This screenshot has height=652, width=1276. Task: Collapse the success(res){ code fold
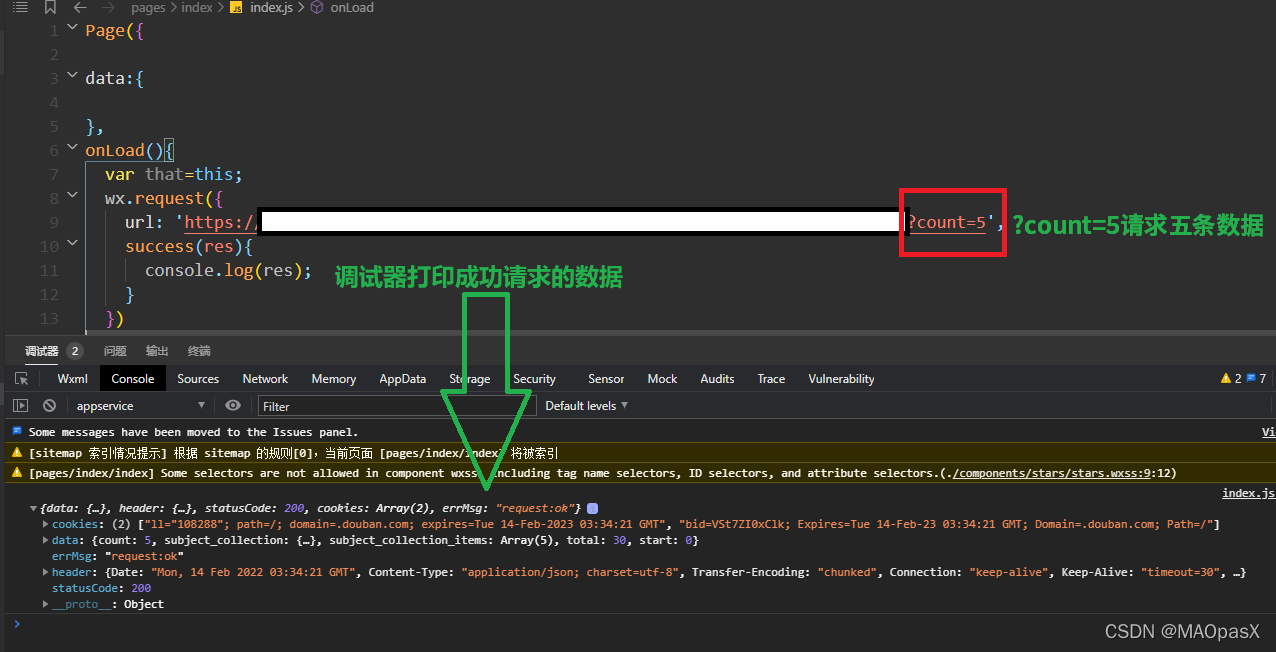point(72,245)
